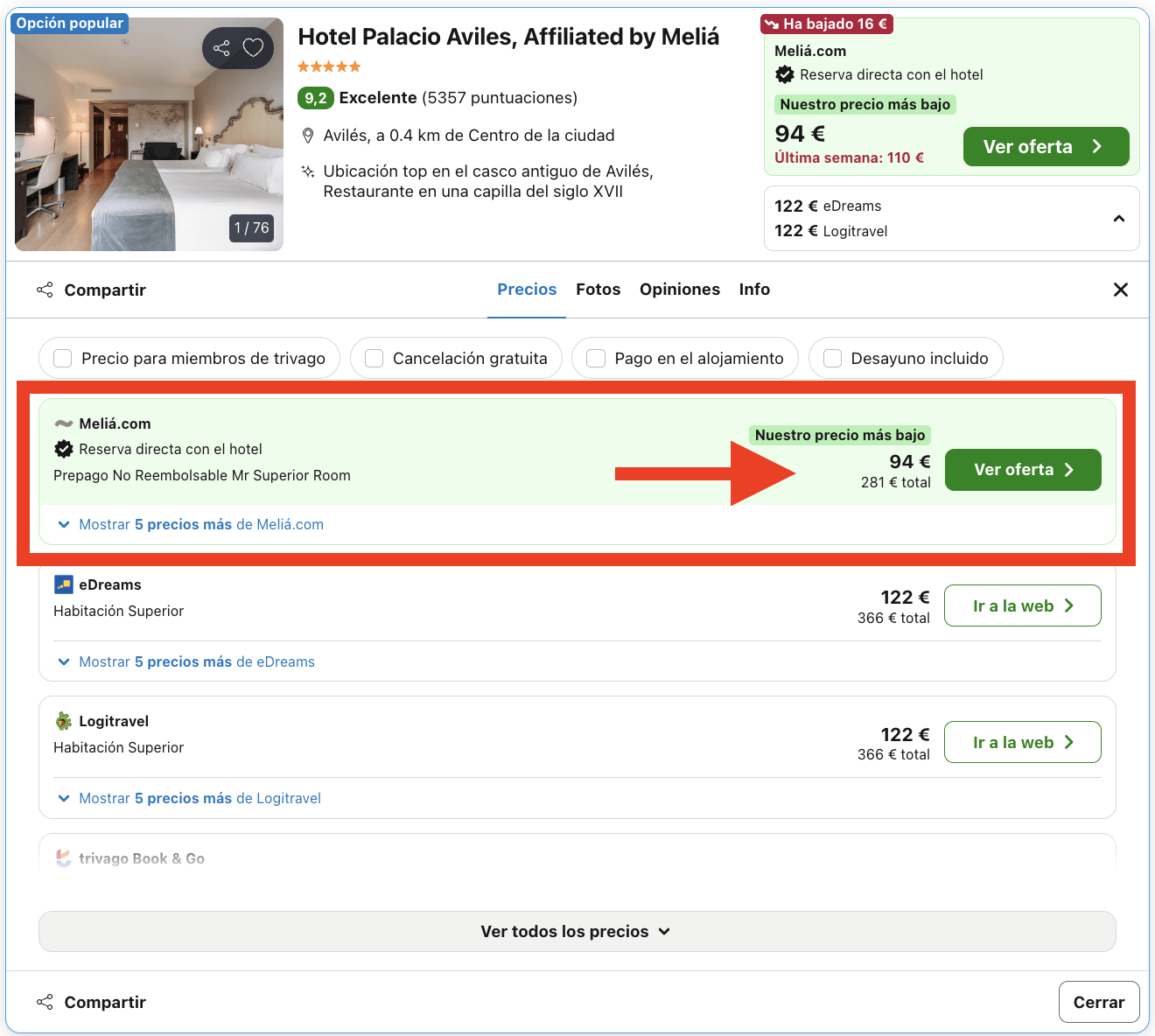The height and width of the screenshot is (1036, 1155).
Task: Click Ir a la web for Logitravel
Action: 1022,741
